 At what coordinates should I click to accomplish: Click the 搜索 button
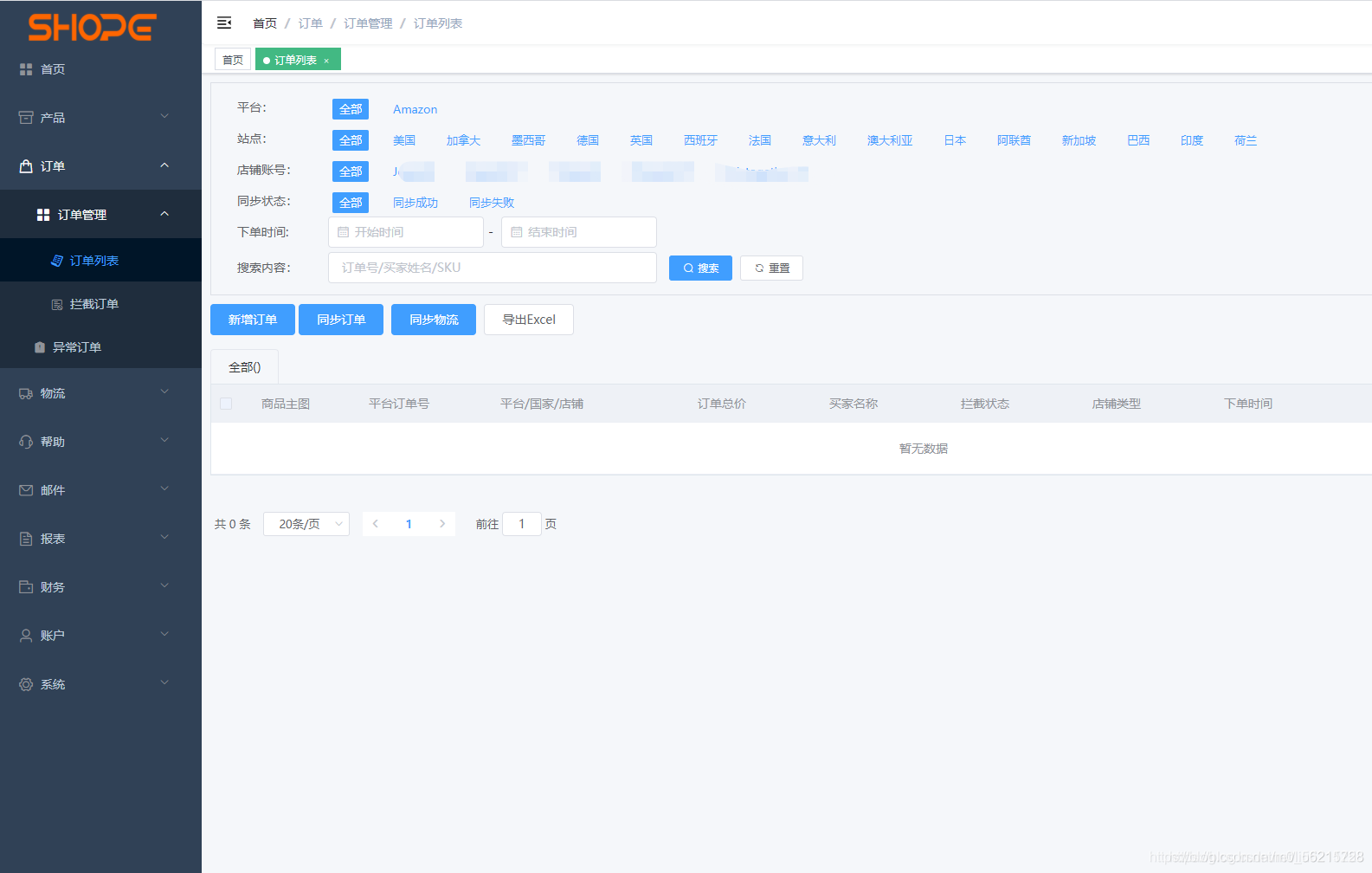point(700,268)
